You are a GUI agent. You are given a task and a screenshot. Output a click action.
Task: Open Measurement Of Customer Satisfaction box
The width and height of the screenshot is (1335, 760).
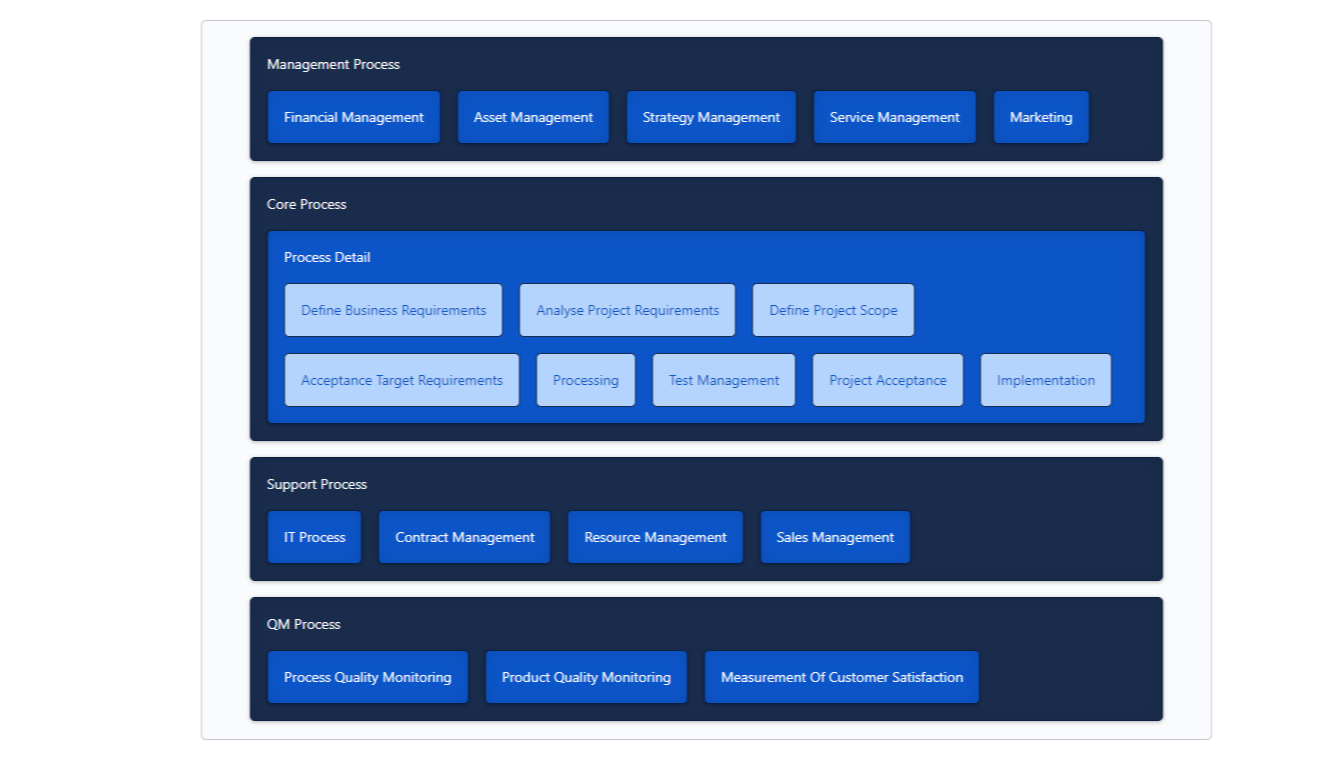coord(842,677)
